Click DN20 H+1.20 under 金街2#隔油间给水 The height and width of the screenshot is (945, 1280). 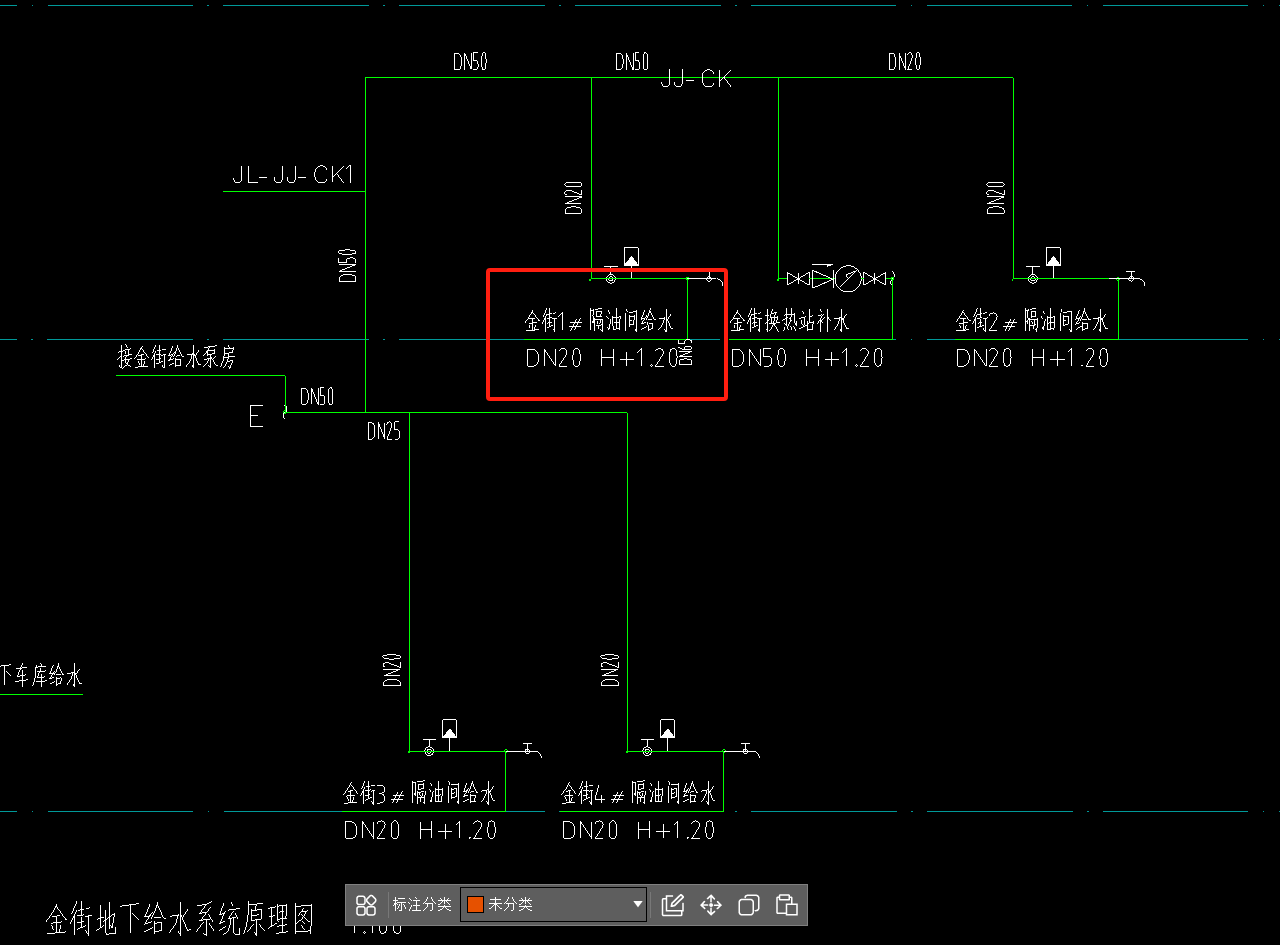click(x=1032, y=358)
